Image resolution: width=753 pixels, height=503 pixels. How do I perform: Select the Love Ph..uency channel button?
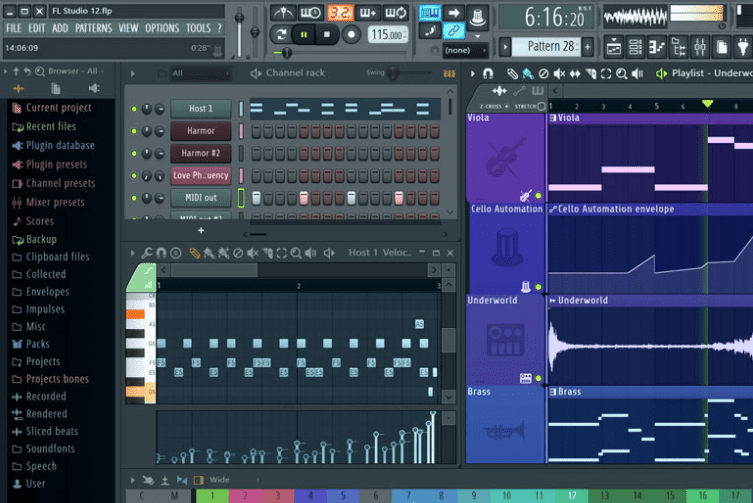201,175
